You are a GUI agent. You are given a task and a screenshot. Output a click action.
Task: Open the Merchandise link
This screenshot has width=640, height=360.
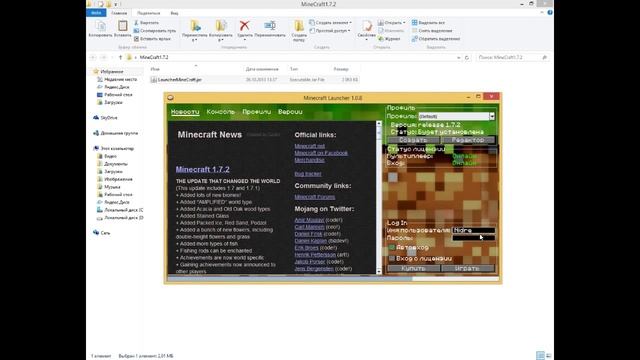click(x=309, y=160)
